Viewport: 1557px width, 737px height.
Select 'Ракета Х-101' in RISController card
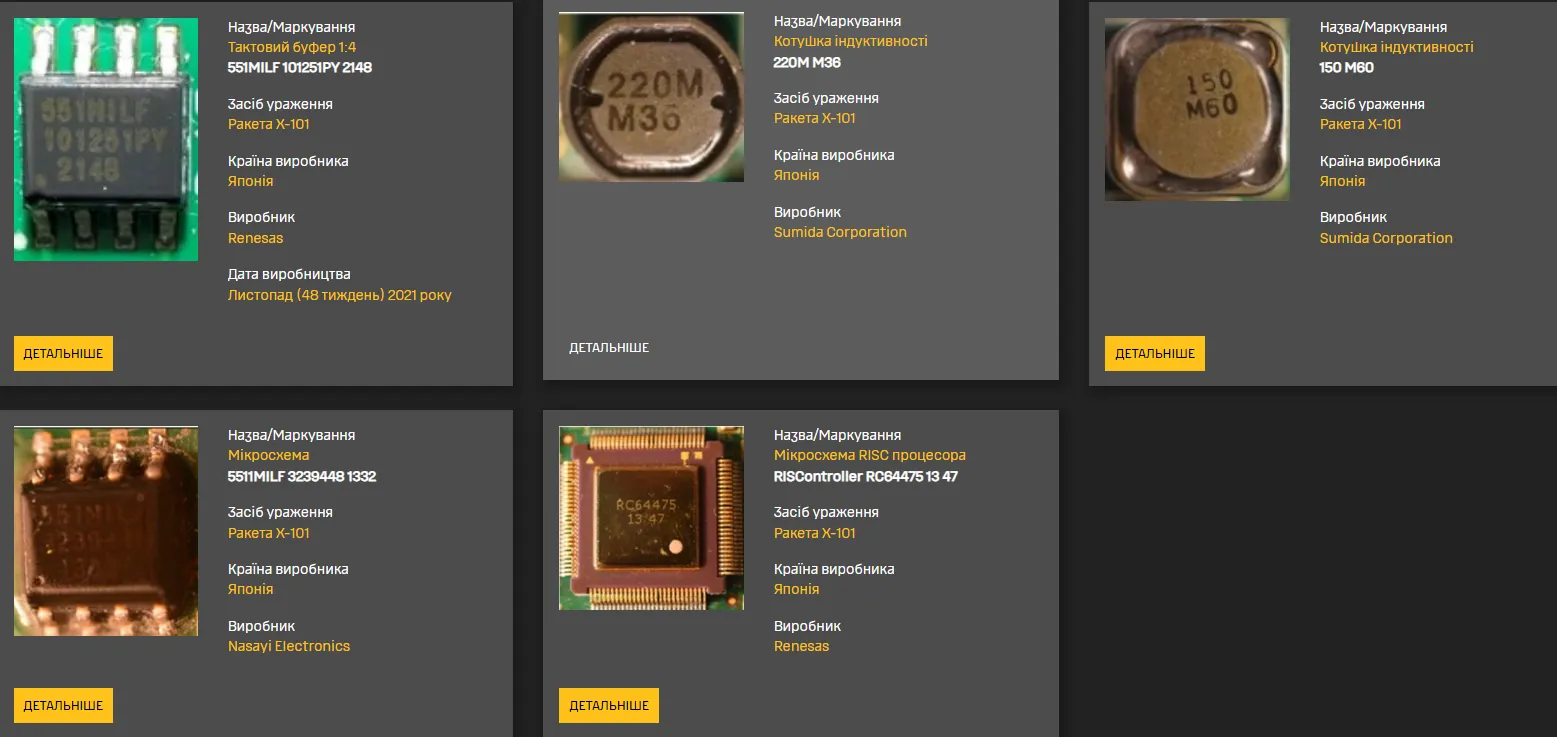pyautogui.click(x=815, y=533)
